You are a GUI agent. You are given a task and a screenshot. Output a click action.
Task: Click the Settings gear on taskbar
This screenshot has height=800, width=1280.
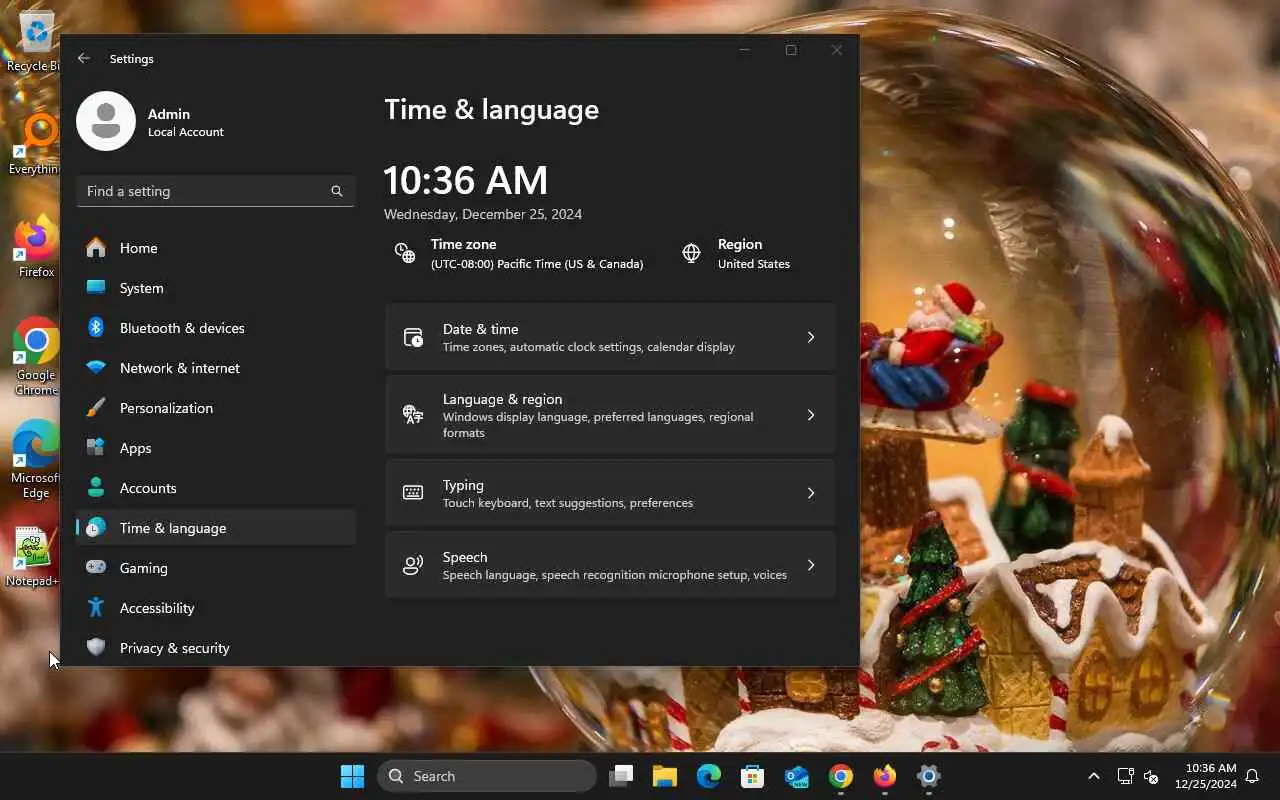(929, 776)
